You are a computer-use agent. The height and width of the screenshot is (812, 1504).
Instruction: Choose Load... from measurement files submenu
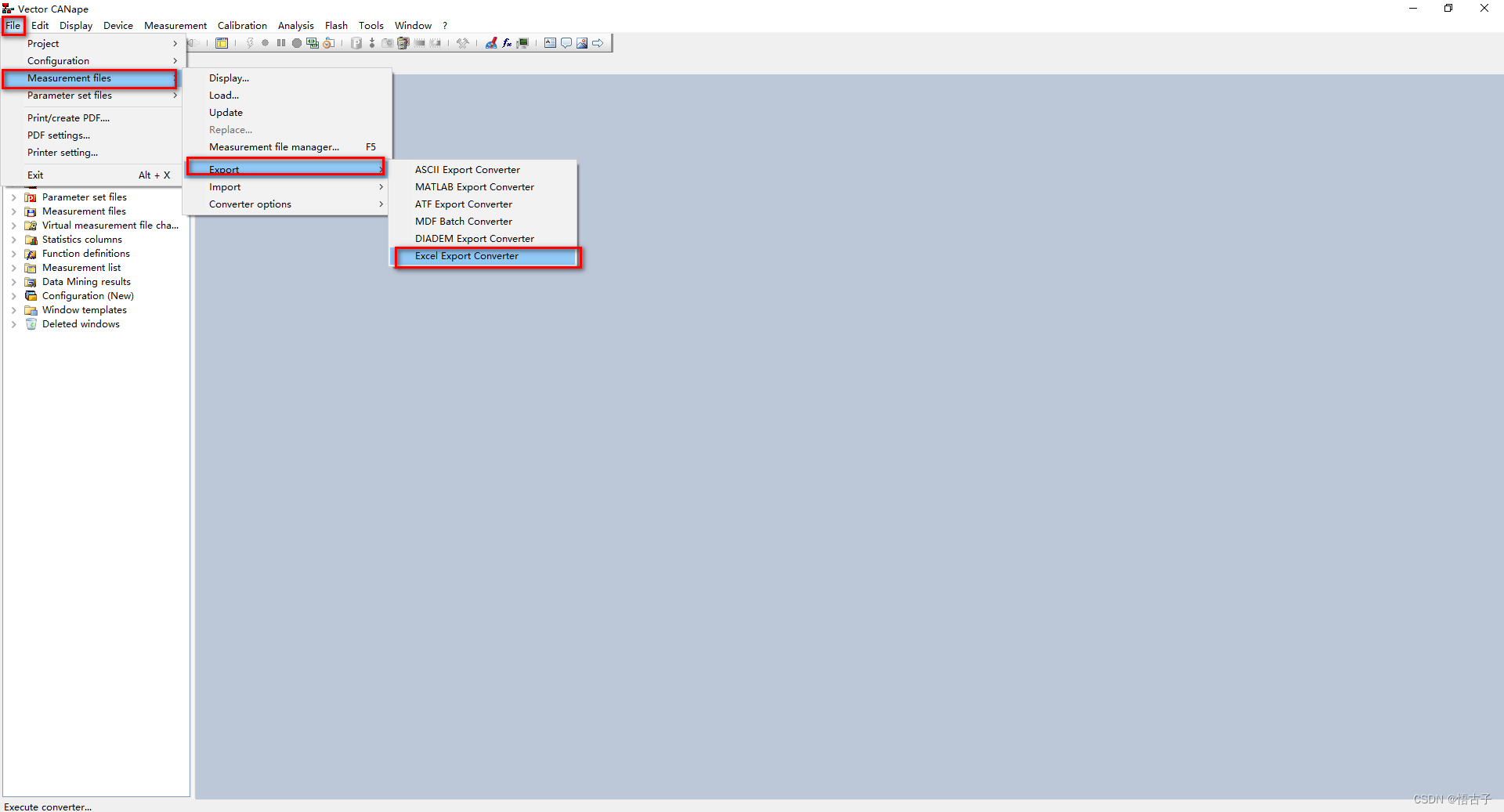click(x=287, y=96)
